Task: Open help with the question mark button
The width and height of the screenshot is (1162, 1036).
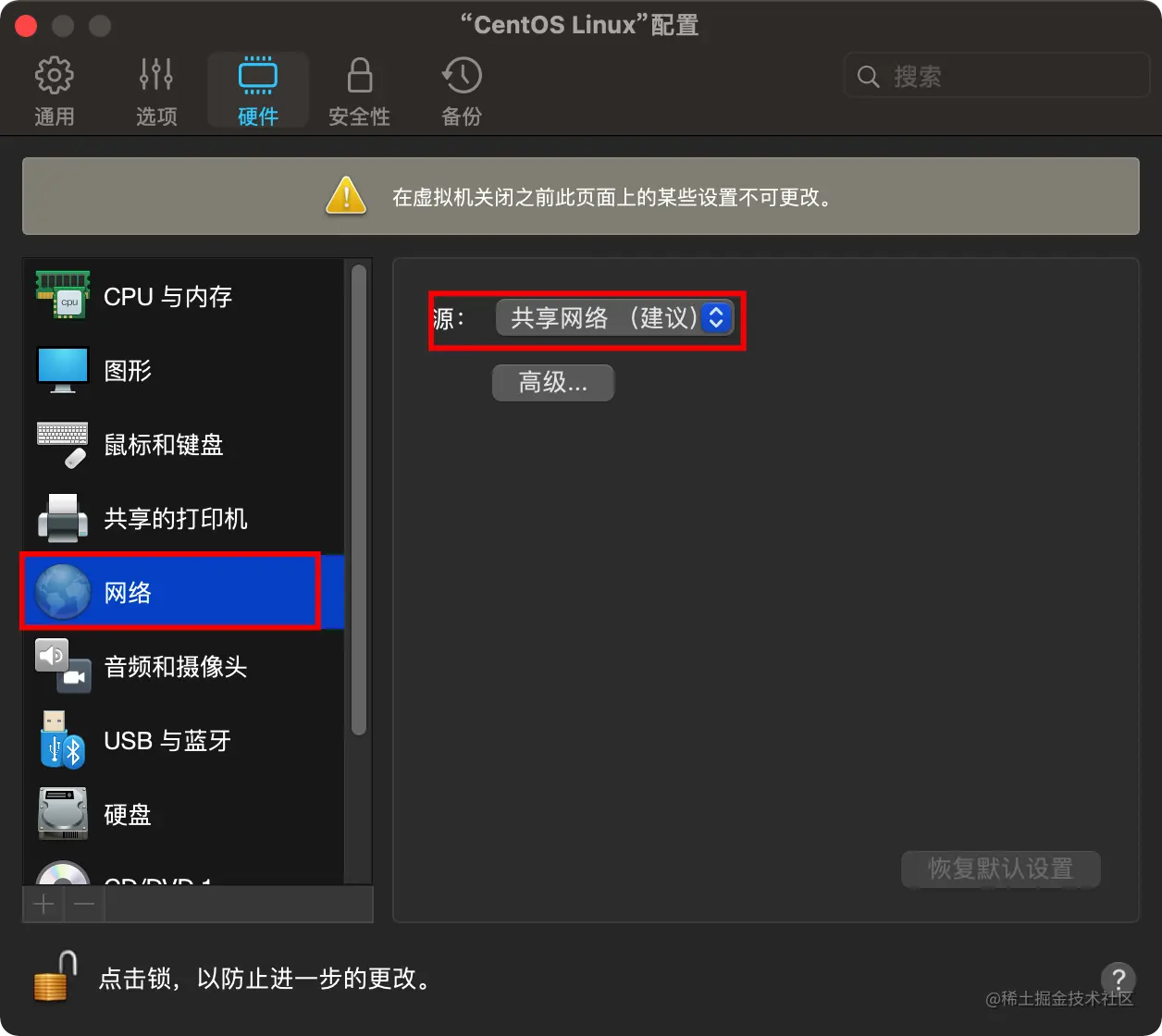Action: (x=1118, y=978)
